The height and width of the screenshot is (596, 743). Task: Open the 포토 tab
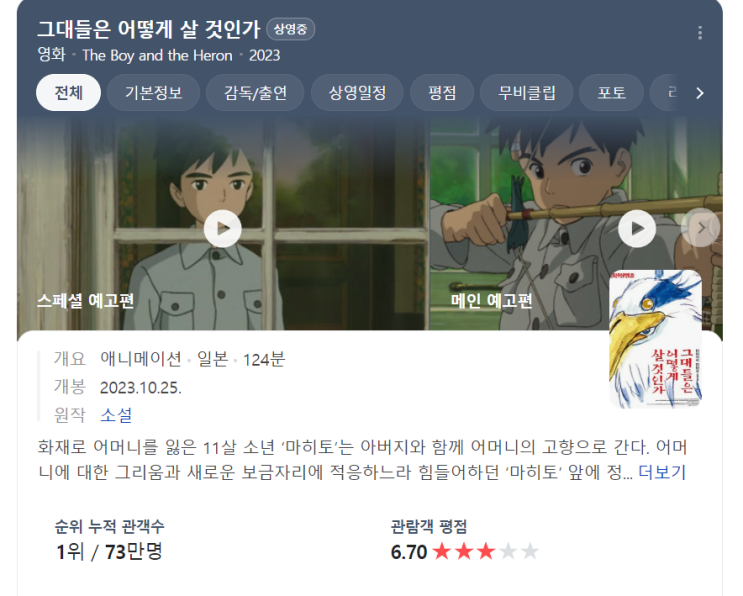pos(611,92)
